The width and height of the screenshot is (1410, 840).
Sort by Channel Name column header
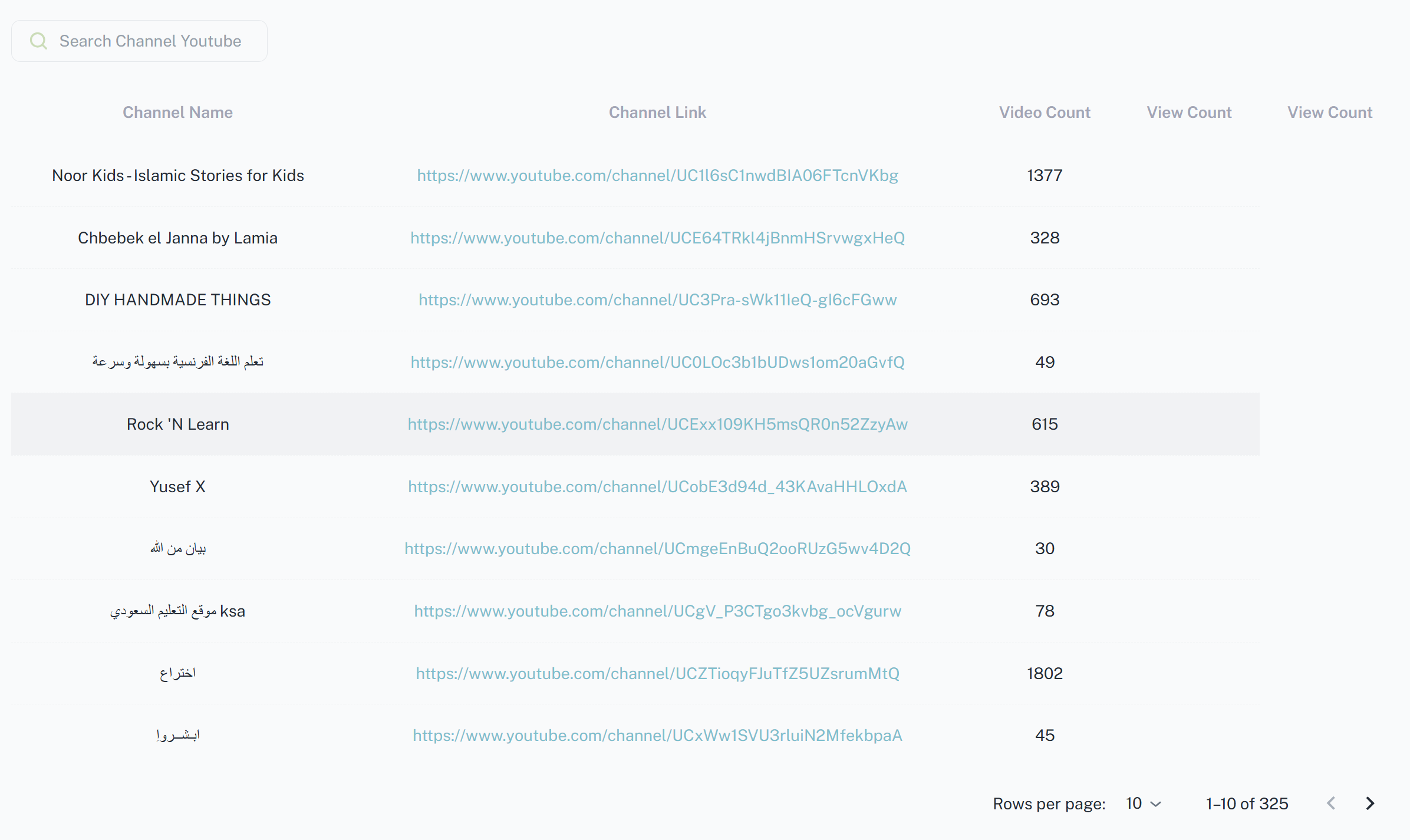(177, 113)
